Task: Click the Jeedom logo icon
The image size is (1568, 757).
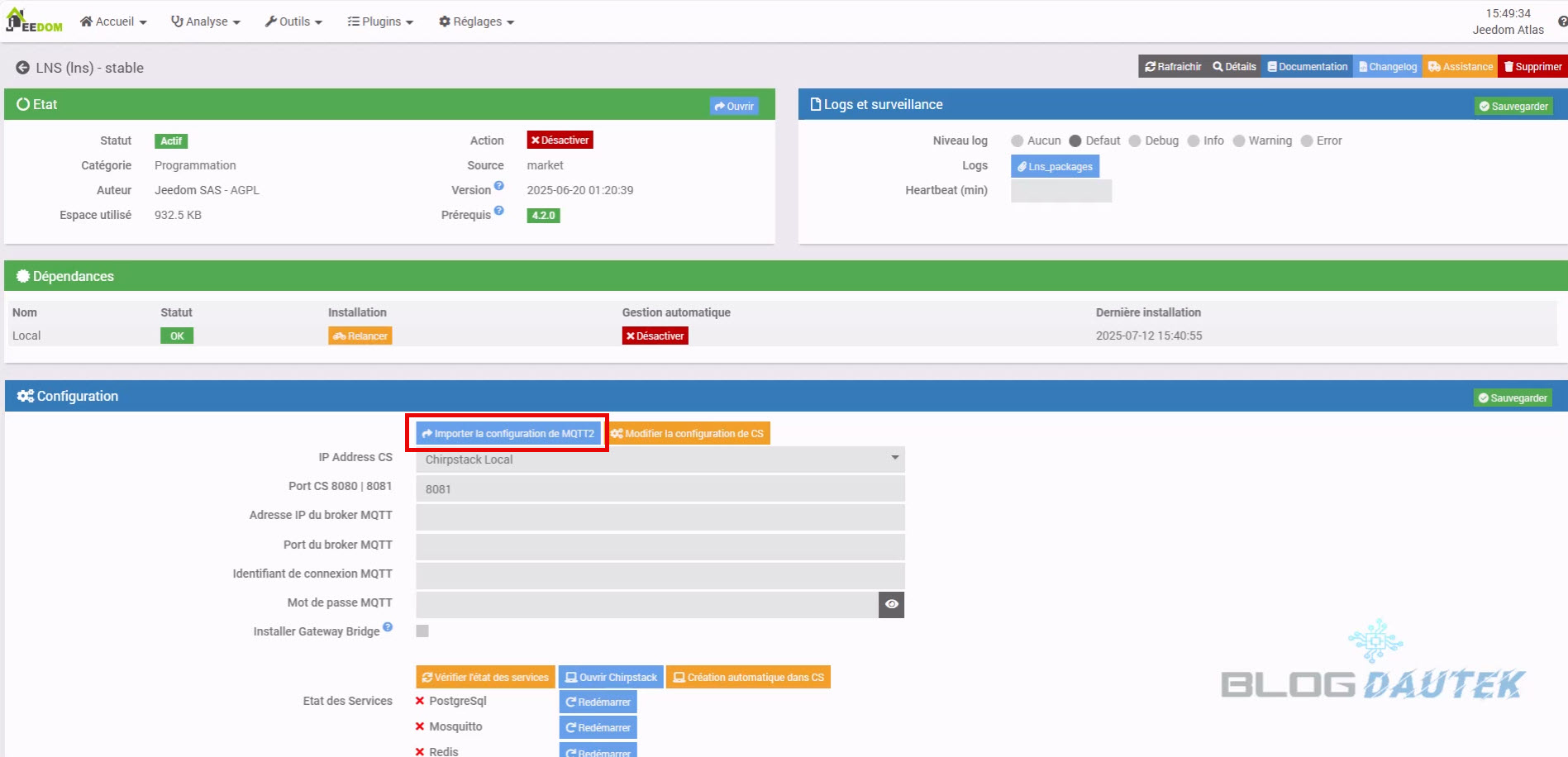Action: click(x=33, y=21)
